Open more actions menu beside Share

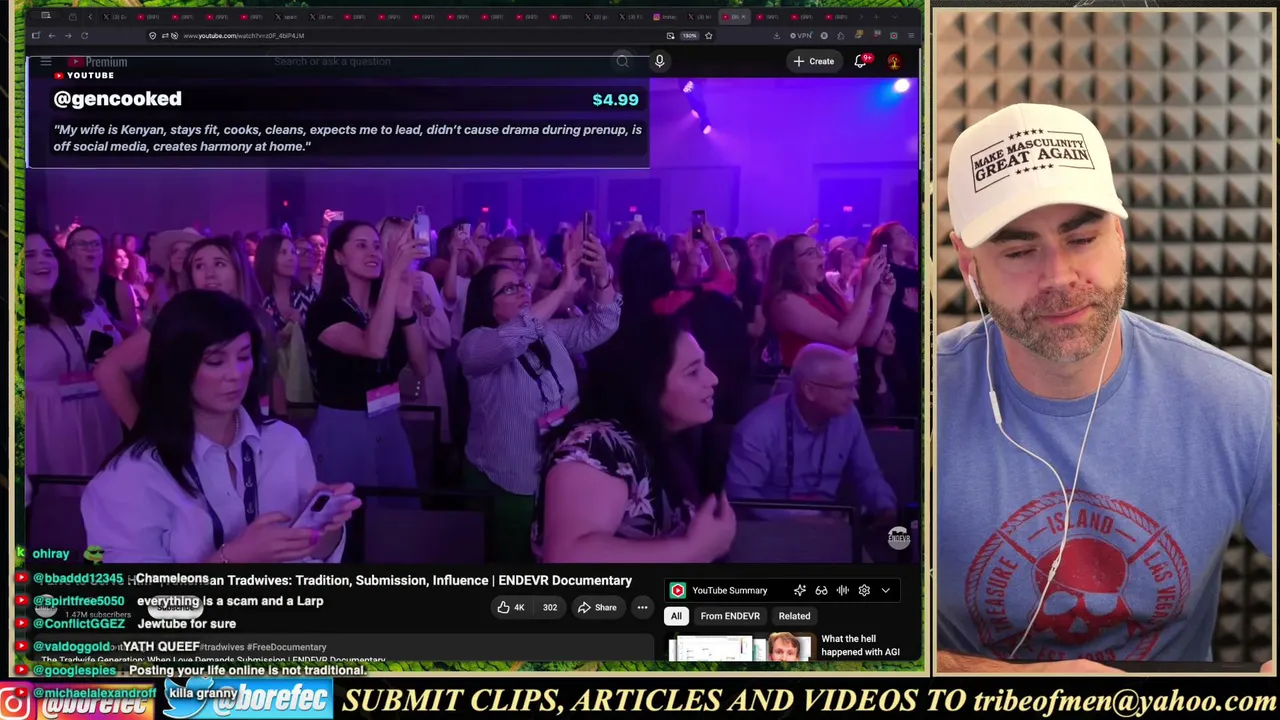pyautogui.click(x=642, y=607)
